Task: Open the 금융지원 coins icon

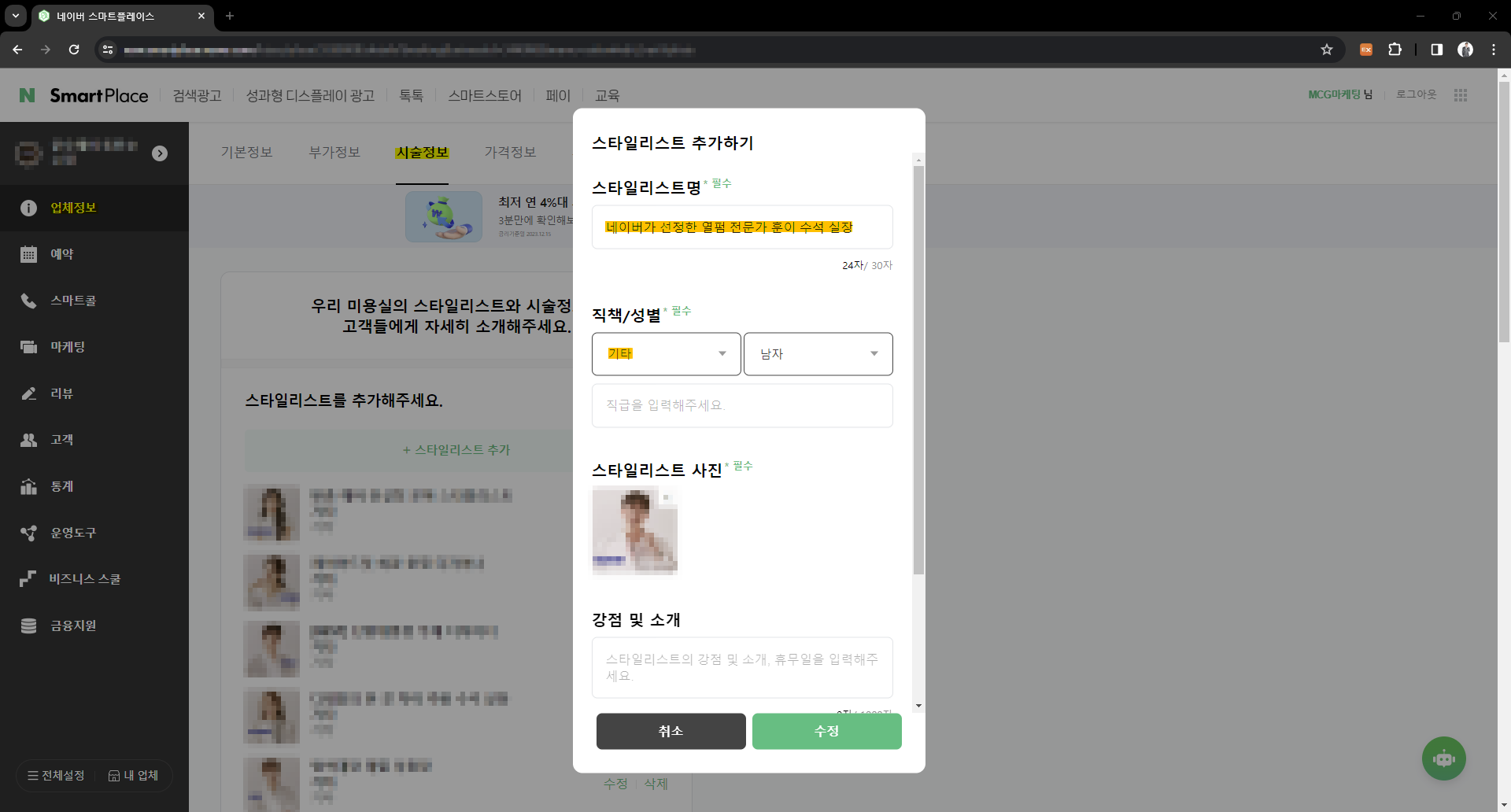Action: [x=28, y=626]
